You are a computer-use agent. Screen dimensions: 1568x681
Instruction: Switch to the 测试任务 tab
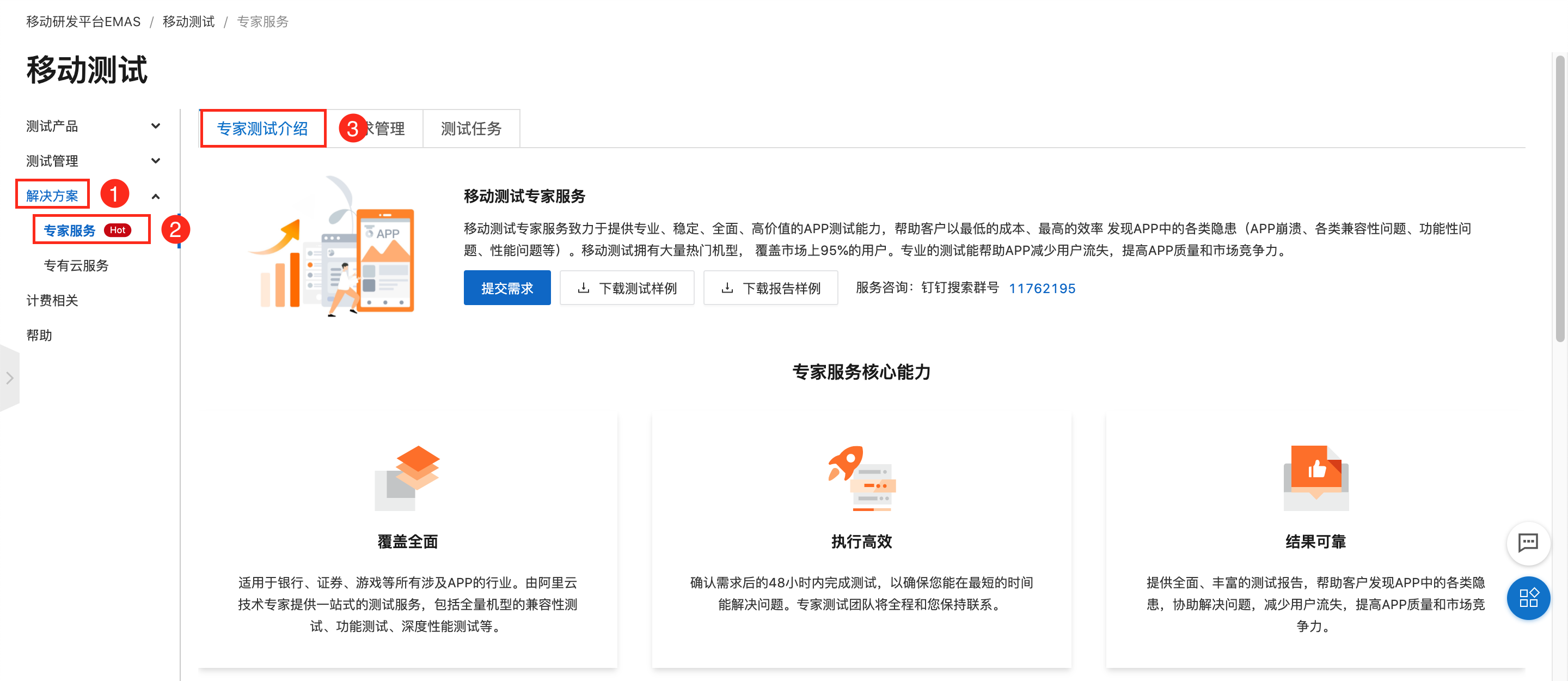(x=470, y=129)
